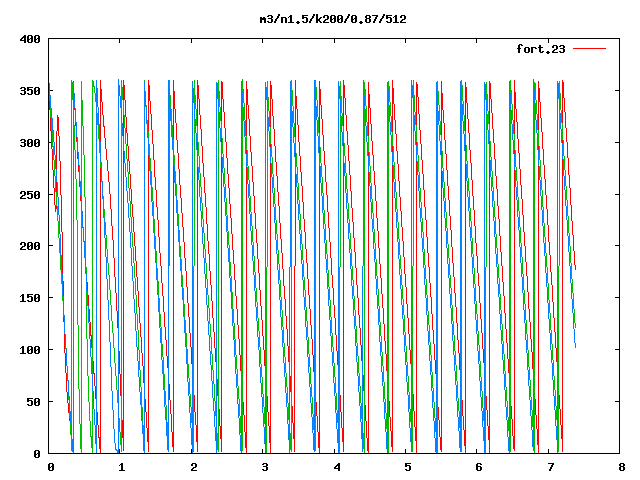Click y-axis label 250
The height and width of the screenshot is (480, 640).
30,195
